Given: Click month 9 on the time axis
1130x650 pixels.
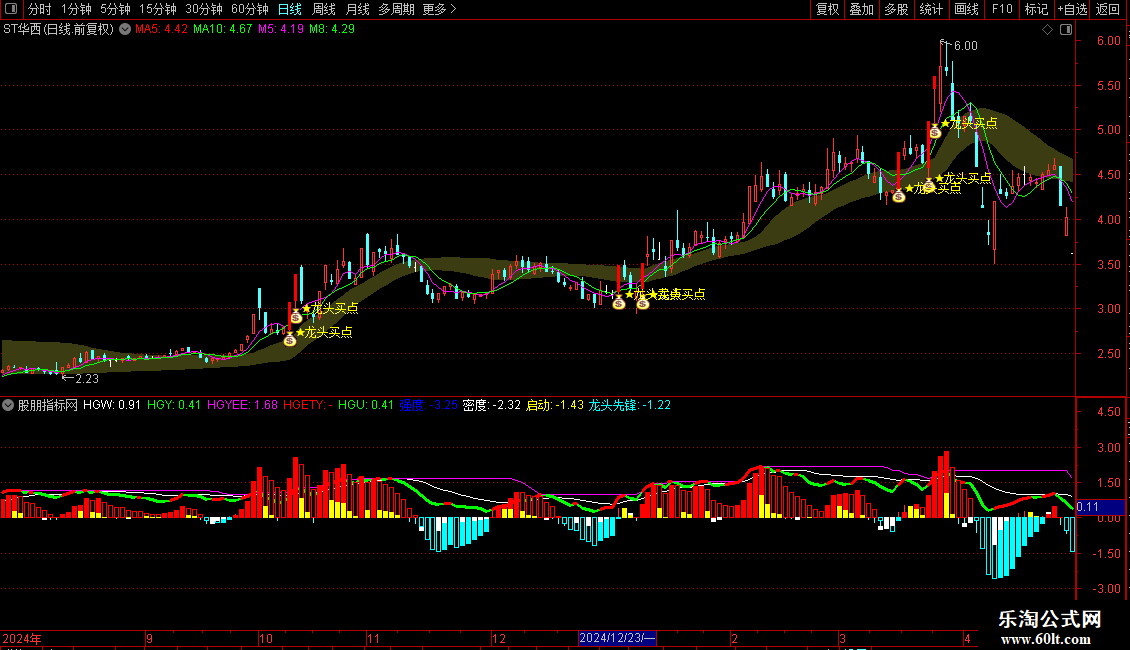Looking at the screenshot, I should click(x=149, y=638).
